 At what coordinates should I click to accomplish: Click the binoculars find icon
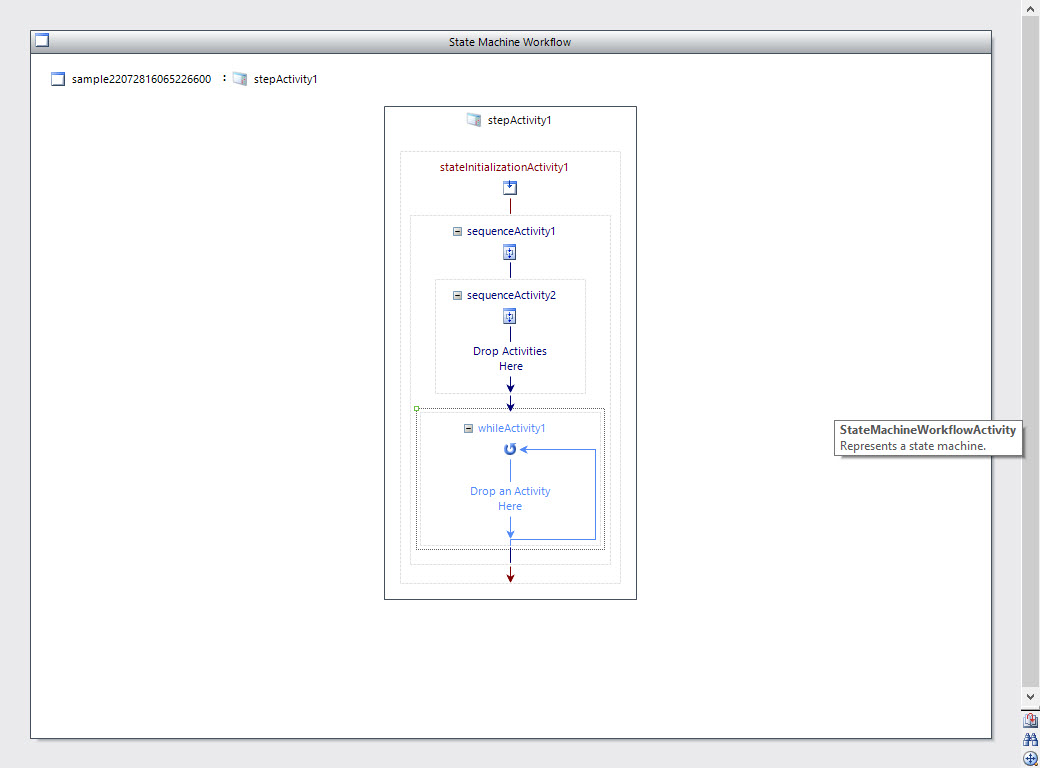pyautogui.click(x=1030, y=739)
